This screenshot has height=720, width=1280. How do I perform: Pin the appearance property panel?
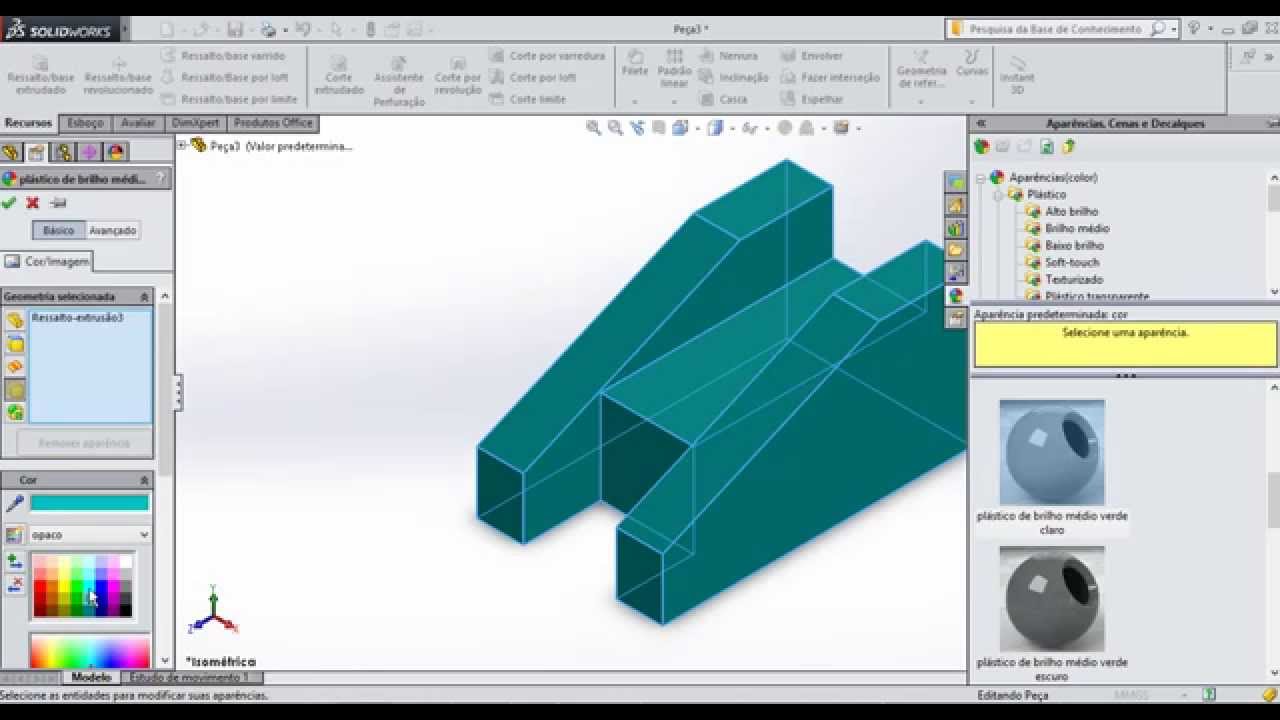(x=58, y=203)
